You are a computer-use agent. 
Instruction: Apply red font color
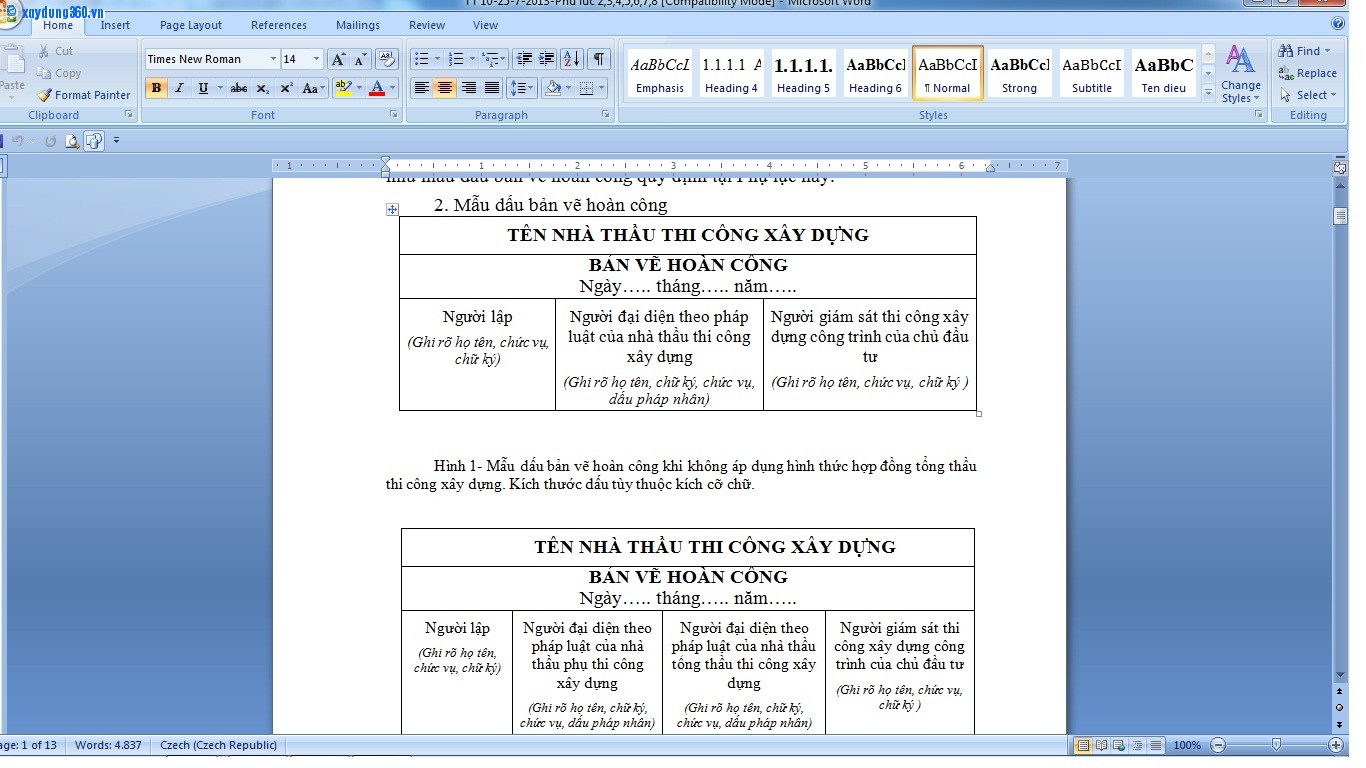coord(377,88)
